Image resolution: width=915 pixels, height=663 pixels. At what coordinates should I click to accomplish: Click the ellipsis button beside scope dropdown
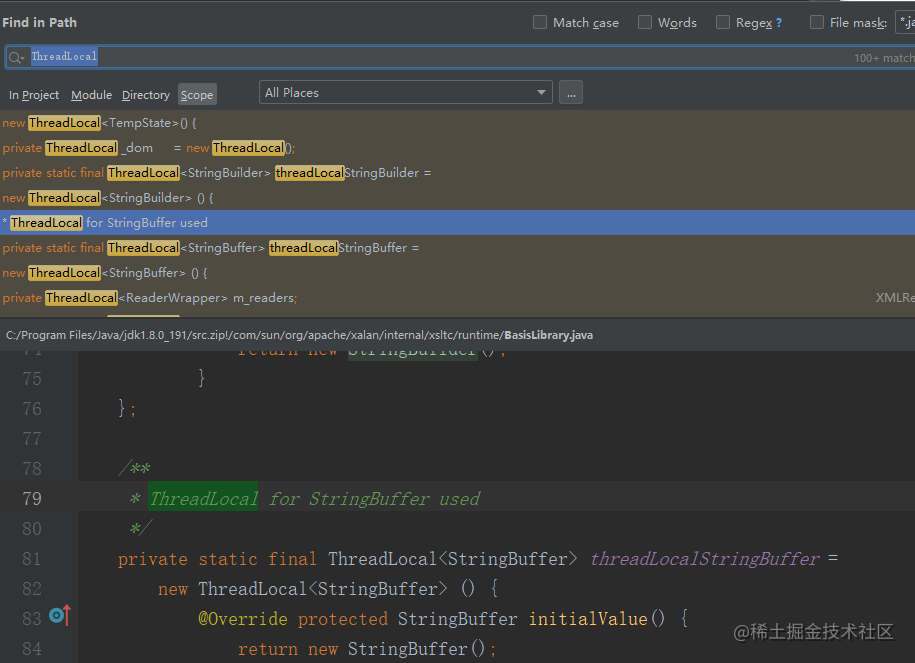click(x=571, y=93)
